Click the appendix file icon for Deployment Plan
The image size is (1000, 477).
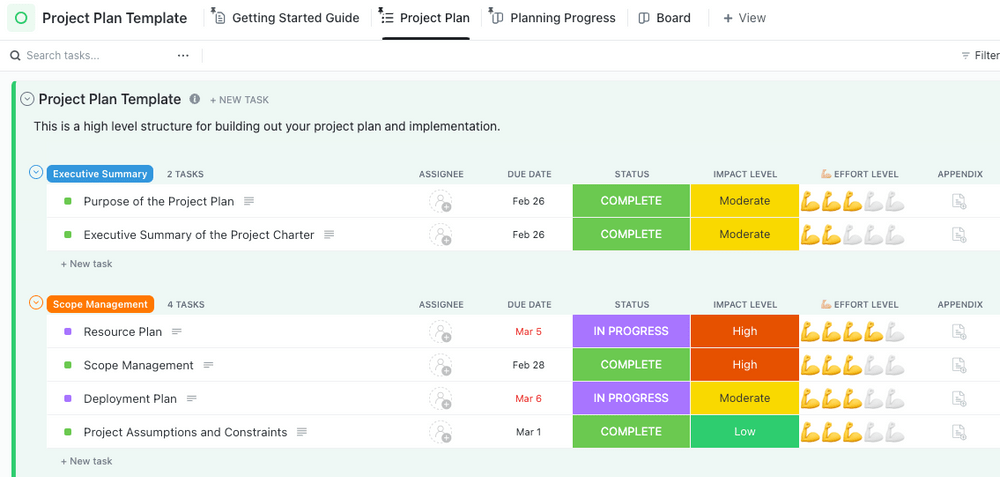click(959, 398)
